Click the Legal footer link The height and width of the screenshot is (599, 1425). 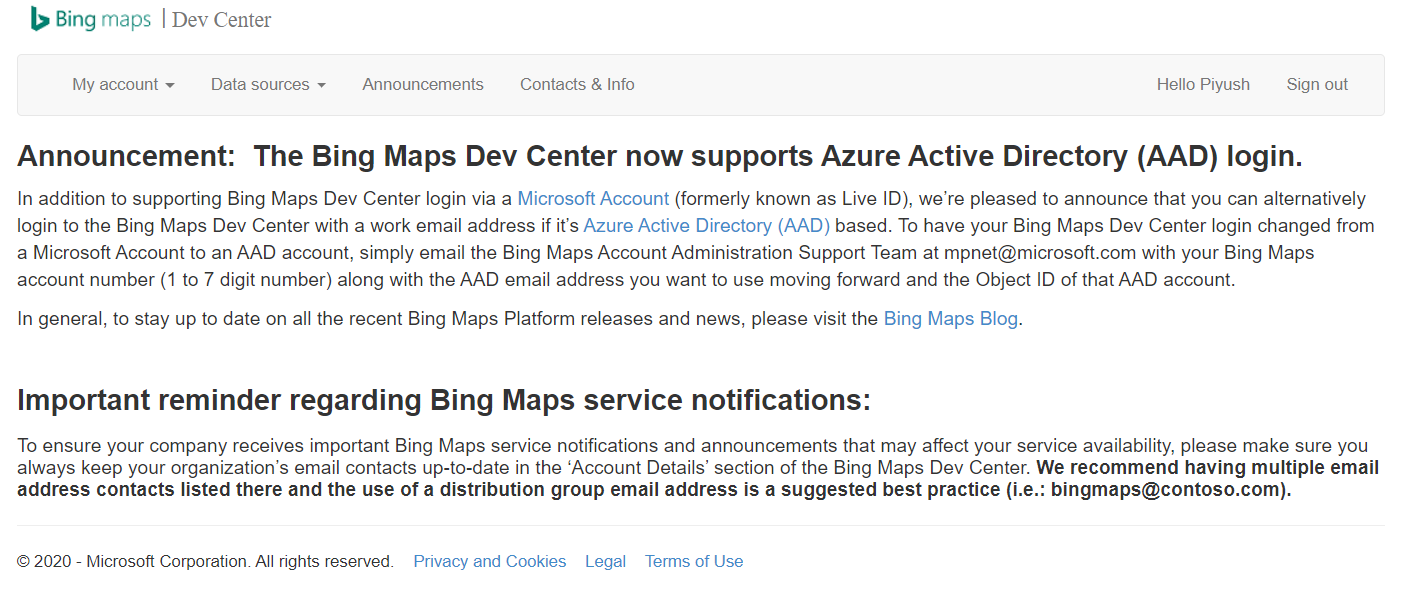pos(605,561)
